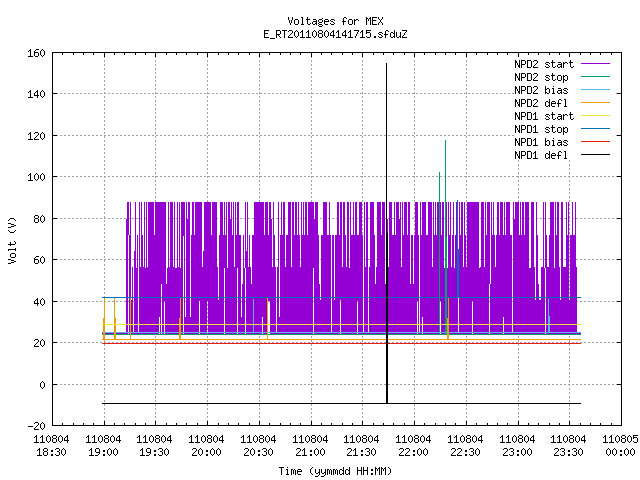640x480 pixels.
Task: Select the 'NPD2 start' legend label
Action: tap(544, 64)
